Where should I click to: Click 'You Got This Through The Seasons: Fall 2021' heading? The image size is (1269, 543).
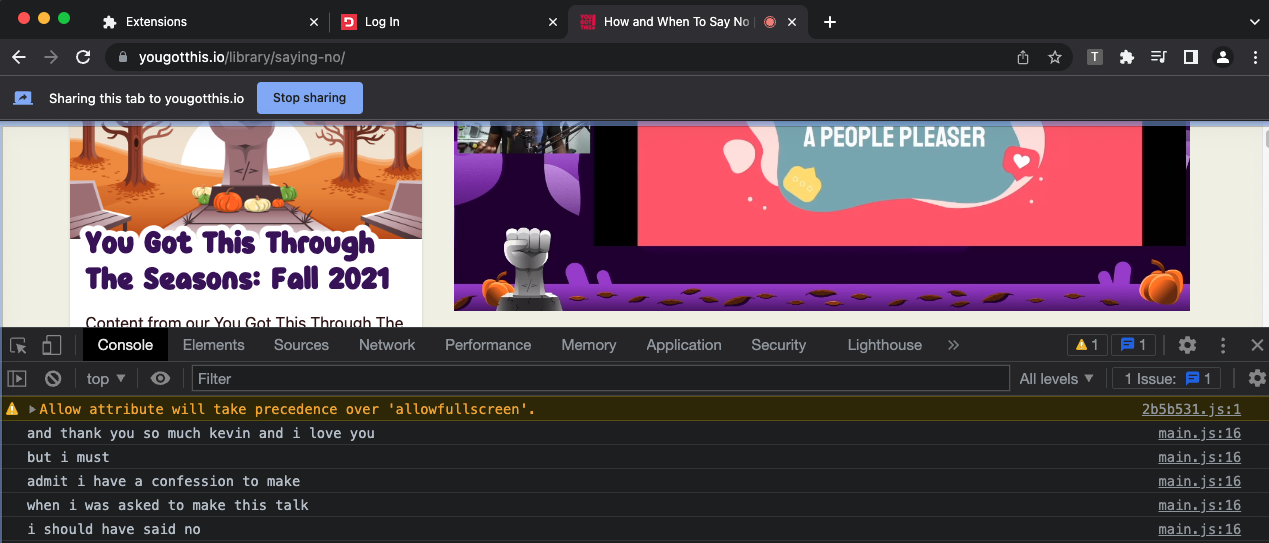click(237, 261)
